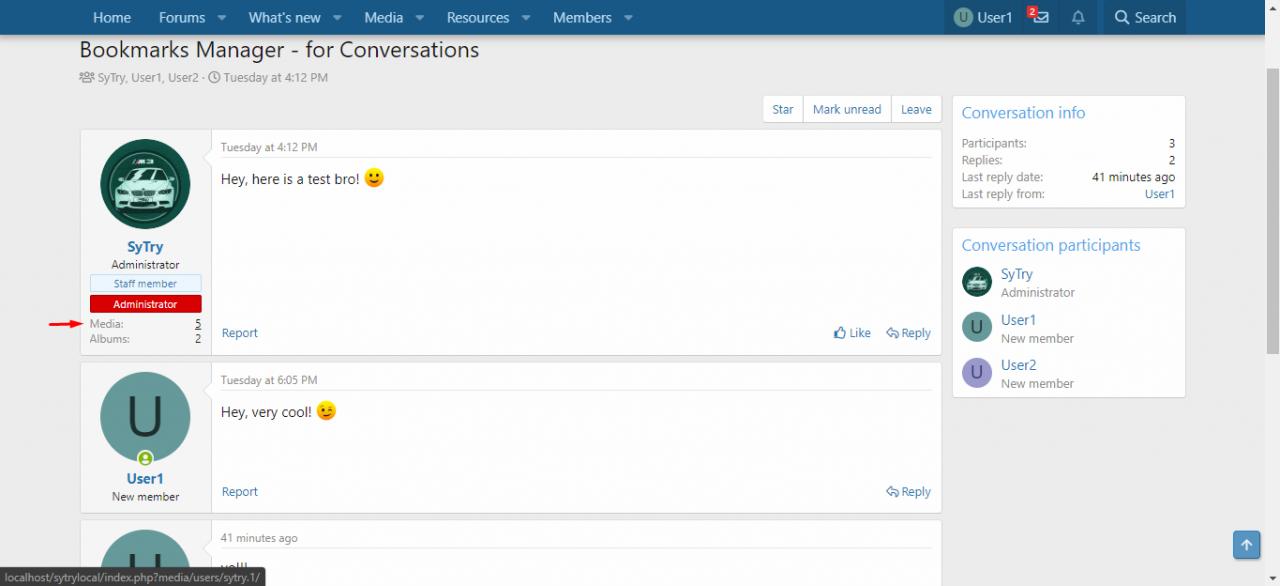The width and height of the screenshot is (1280, 586).
Task: Like the first message from SyTry
Action: click(x=852, y=333)
